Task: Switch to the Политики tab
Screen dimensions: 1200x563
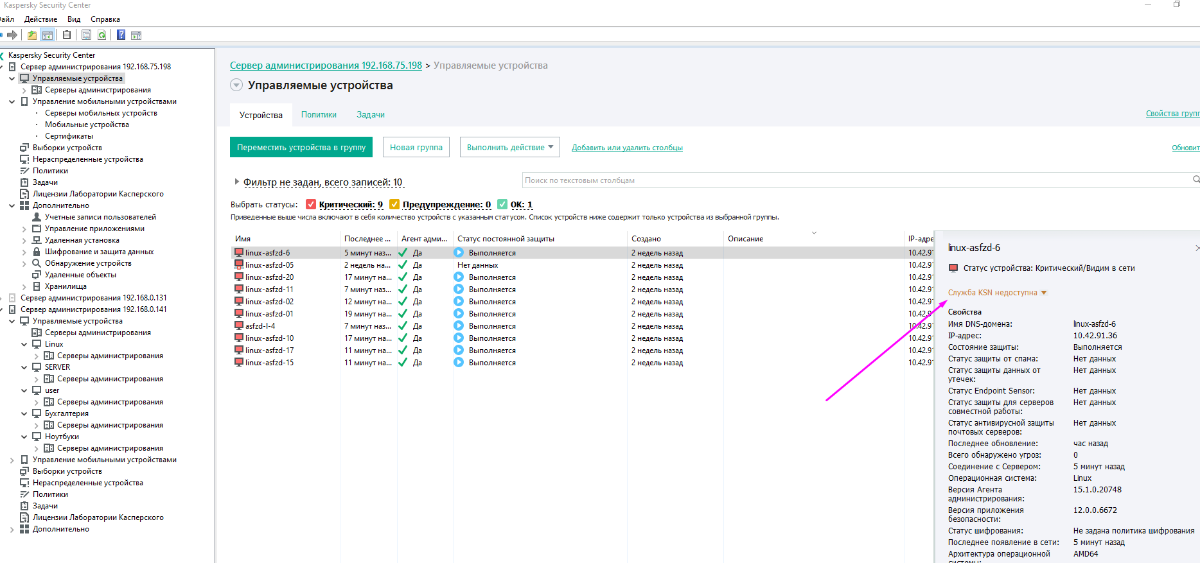Action: pos(318,115)
